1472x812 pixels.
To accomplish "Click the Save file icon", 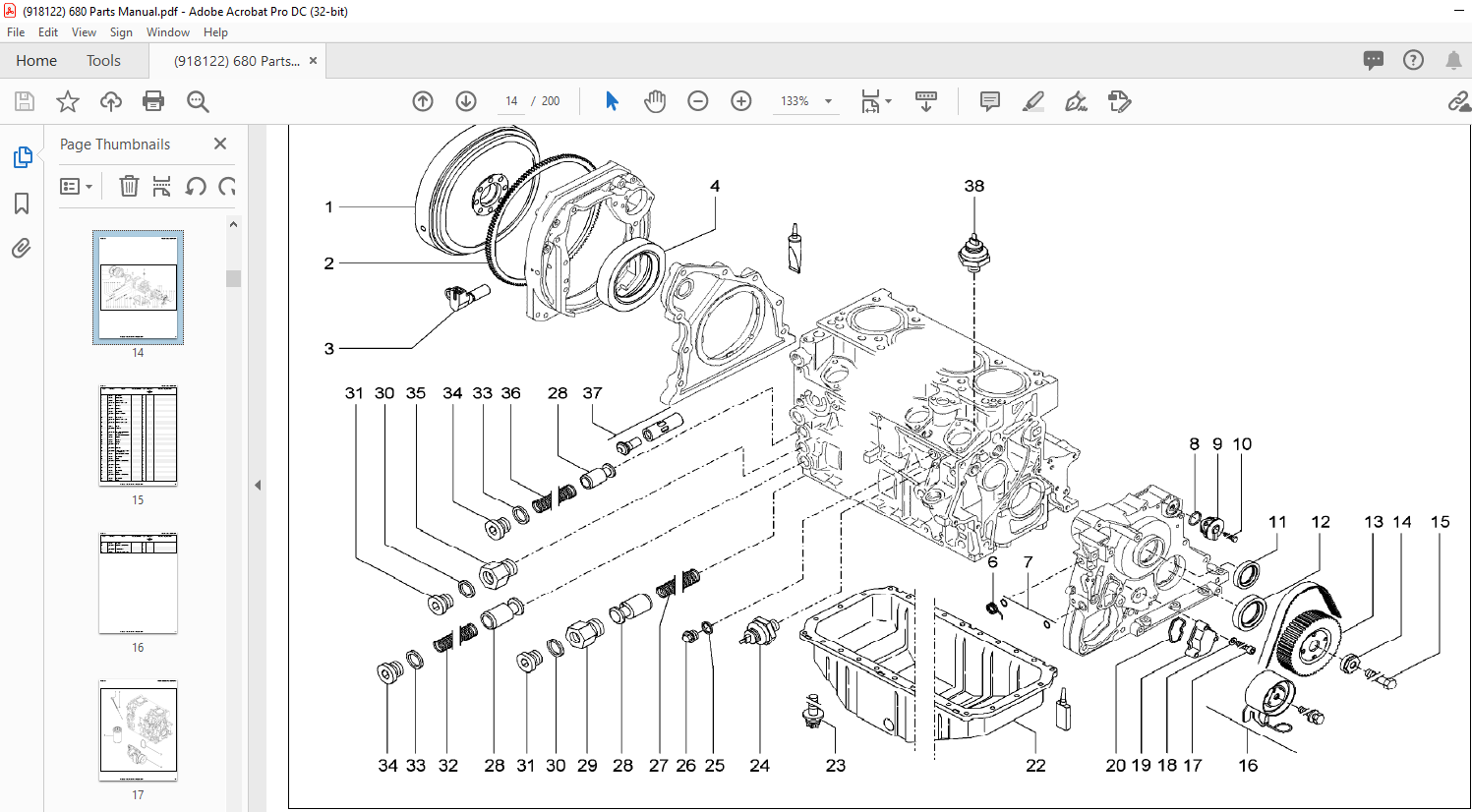I will [25, 101].
